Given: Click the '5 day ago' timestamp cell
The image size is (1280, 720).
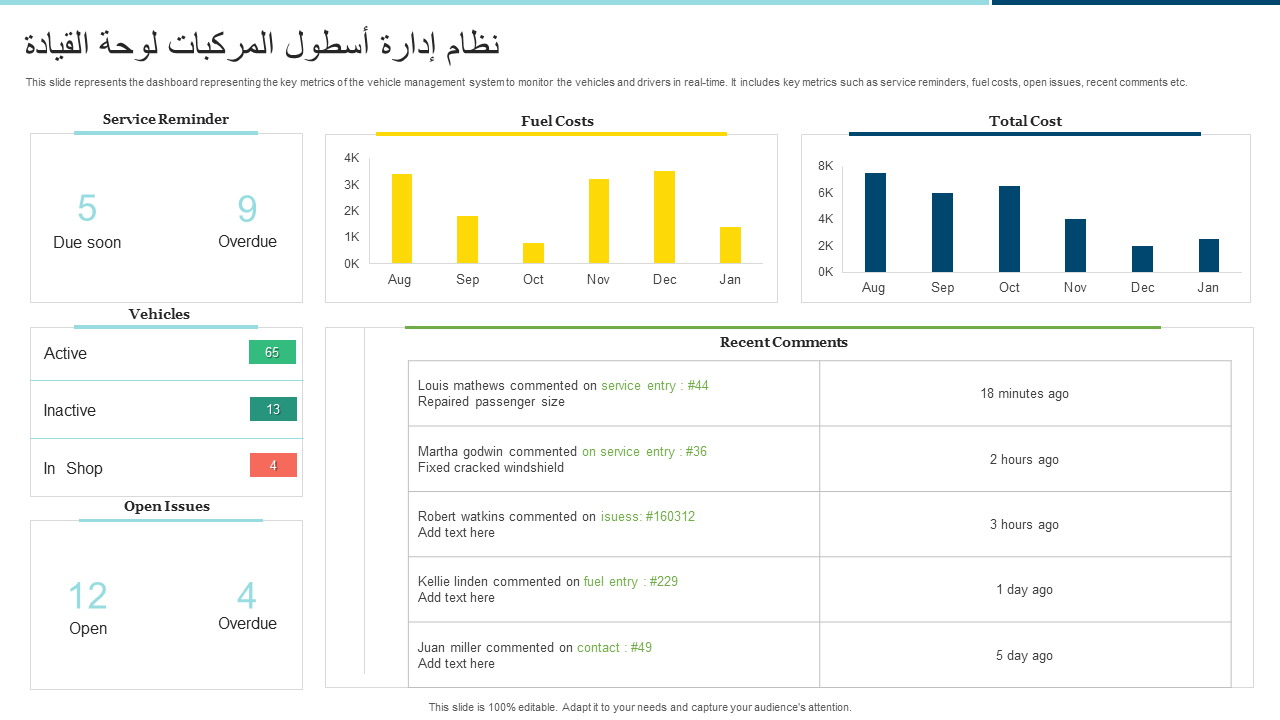Looking at the screenshot, I should click(1025, 655).
